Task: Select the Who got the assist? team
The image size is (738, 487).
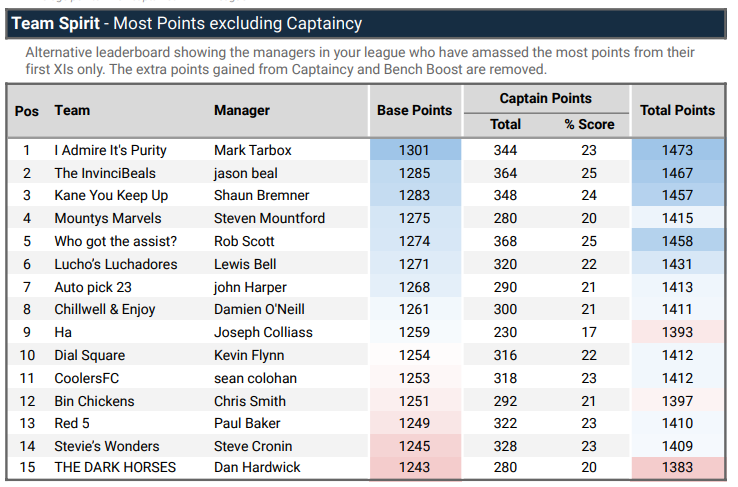Action: pyautogui.click(x=114, y=241)
